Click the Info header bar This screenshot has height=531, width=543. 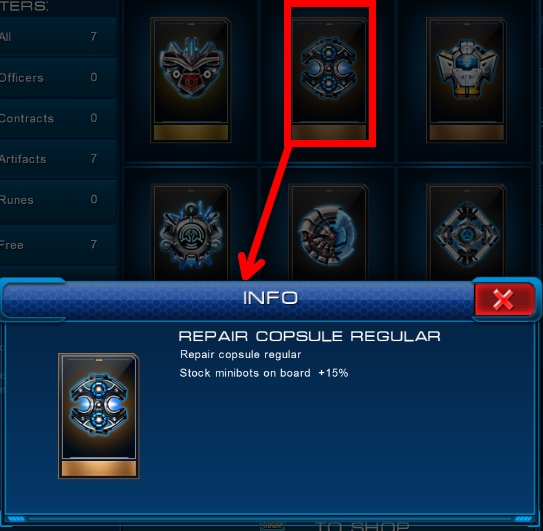tap(238, 299)
